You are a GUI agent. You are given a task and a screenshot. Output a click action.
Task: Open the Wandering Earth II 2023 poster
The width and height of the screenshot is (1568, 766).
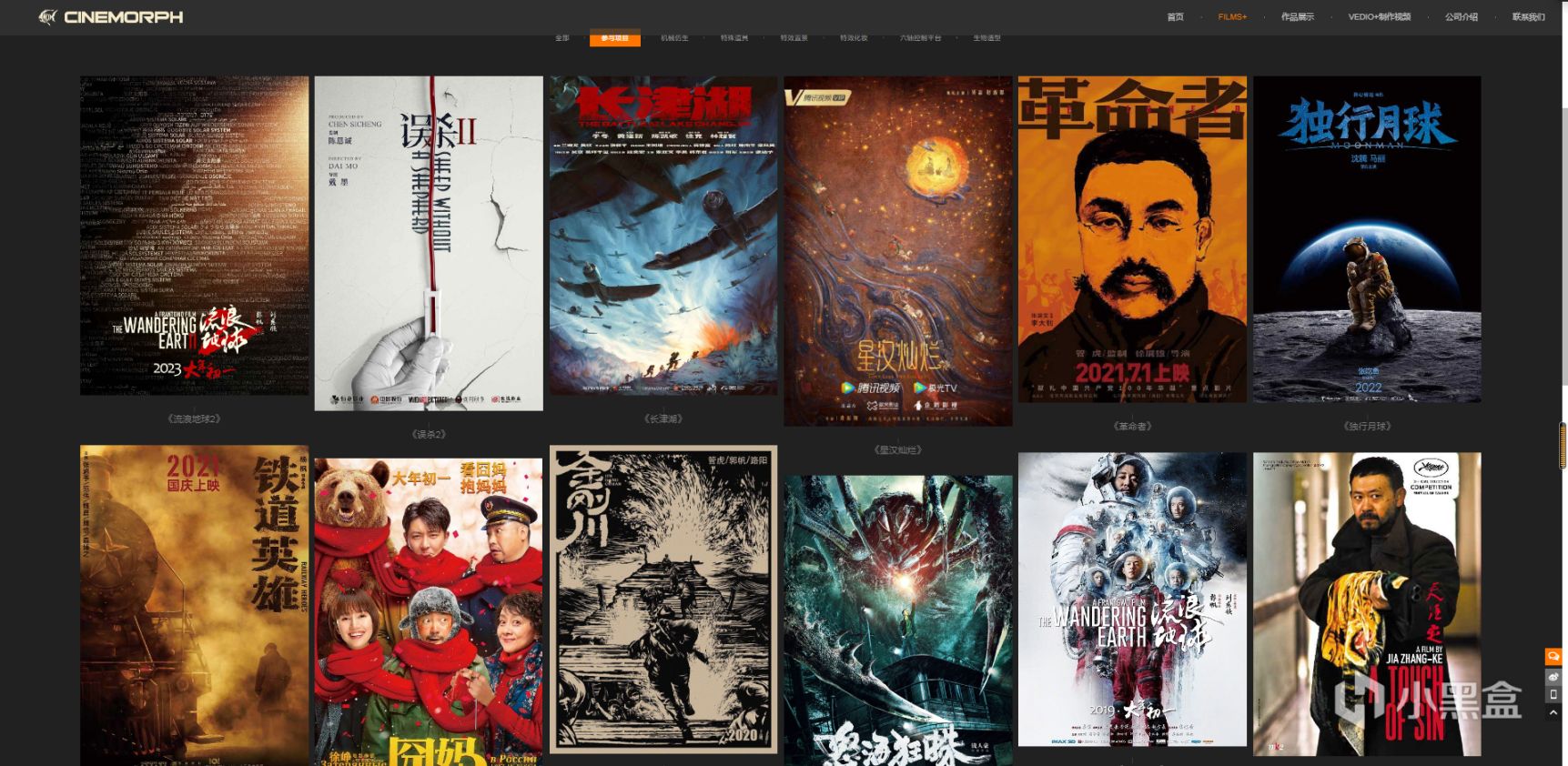[x=195, y=236]
